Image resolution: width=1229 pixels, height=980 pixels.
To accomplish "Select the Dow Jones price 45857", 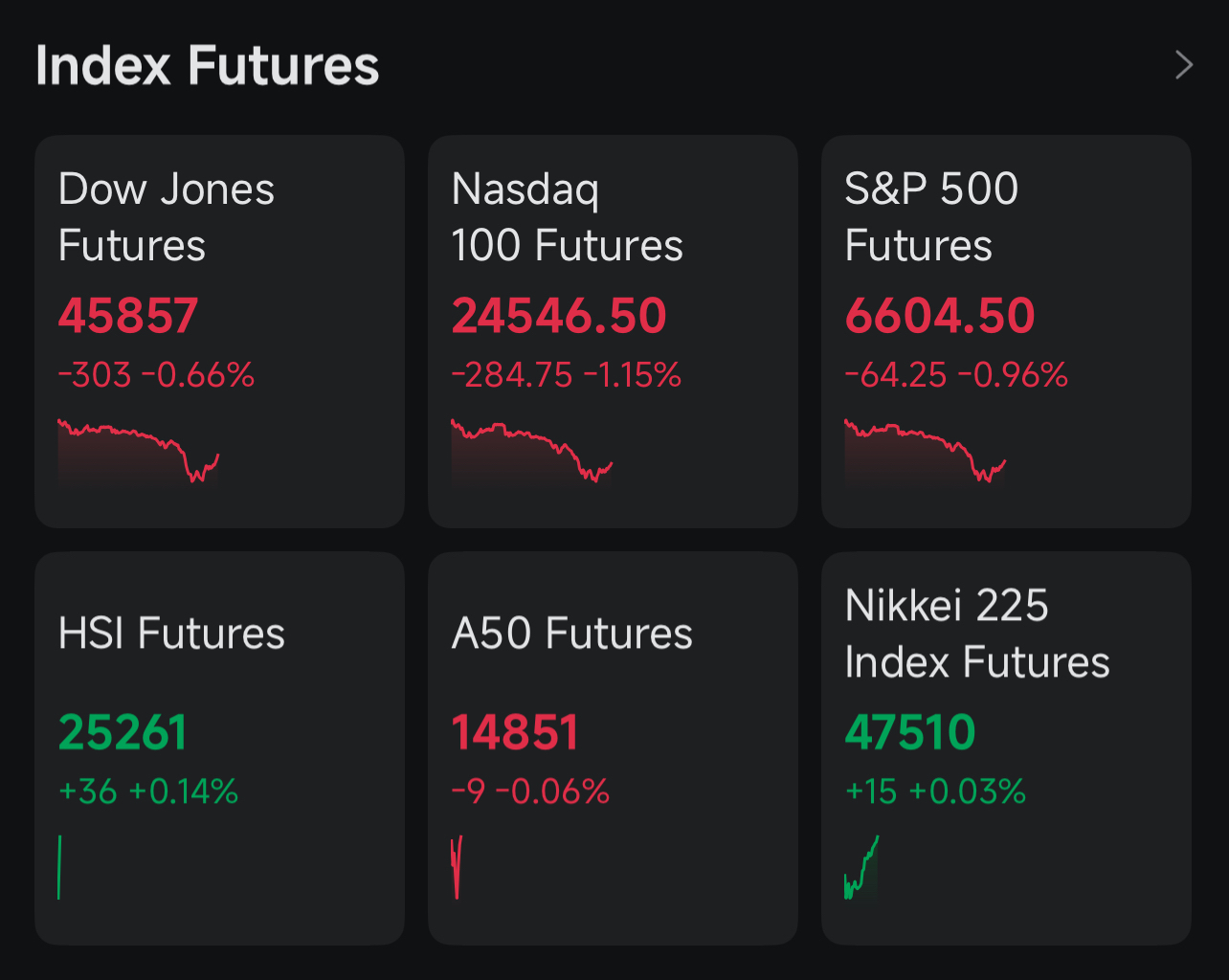I will tap(128, 316).
